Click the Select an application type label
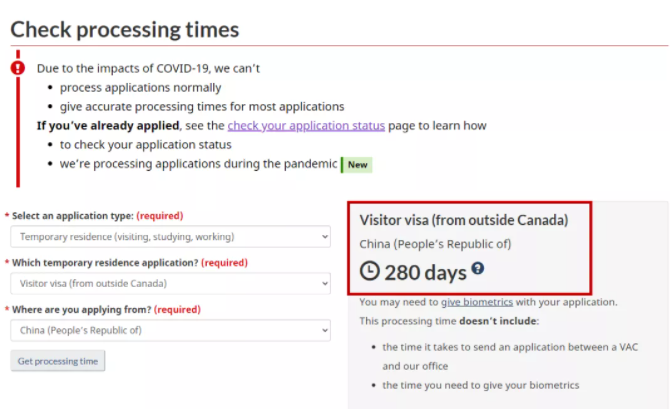 pos(73,216)
